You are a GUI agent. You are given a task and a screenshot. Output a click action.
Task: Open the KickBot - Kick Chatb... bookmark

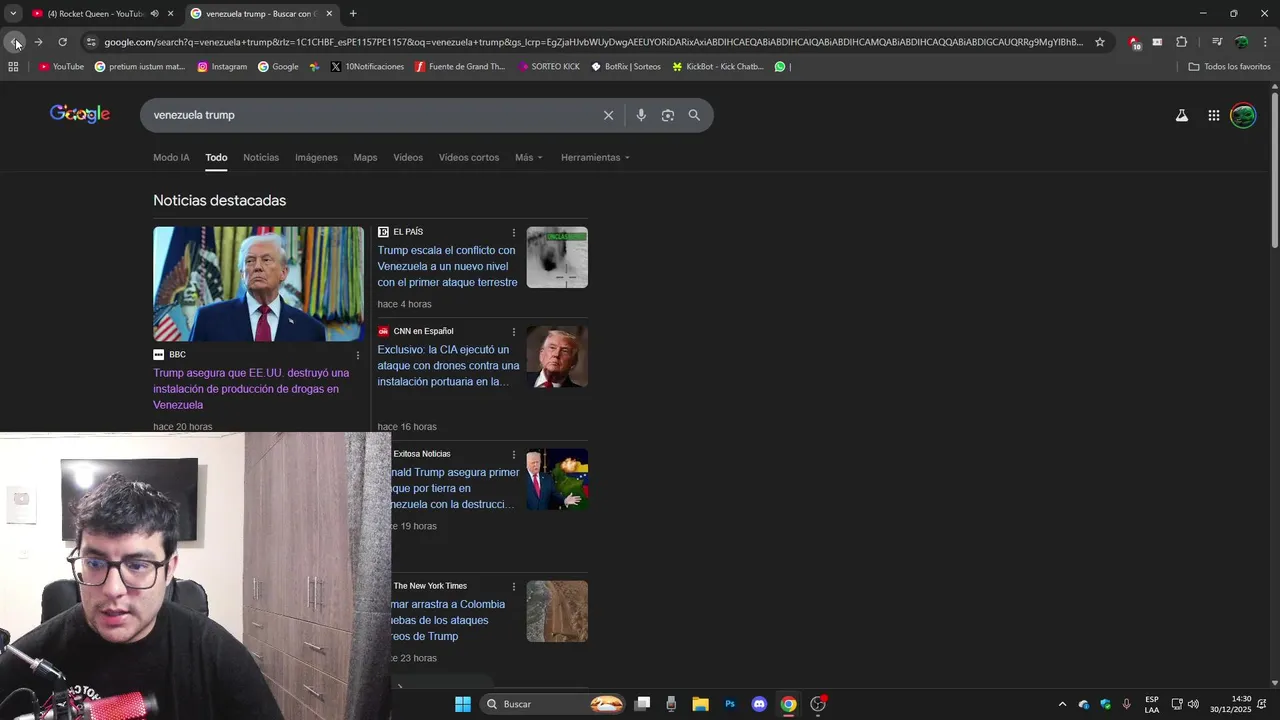718,67
